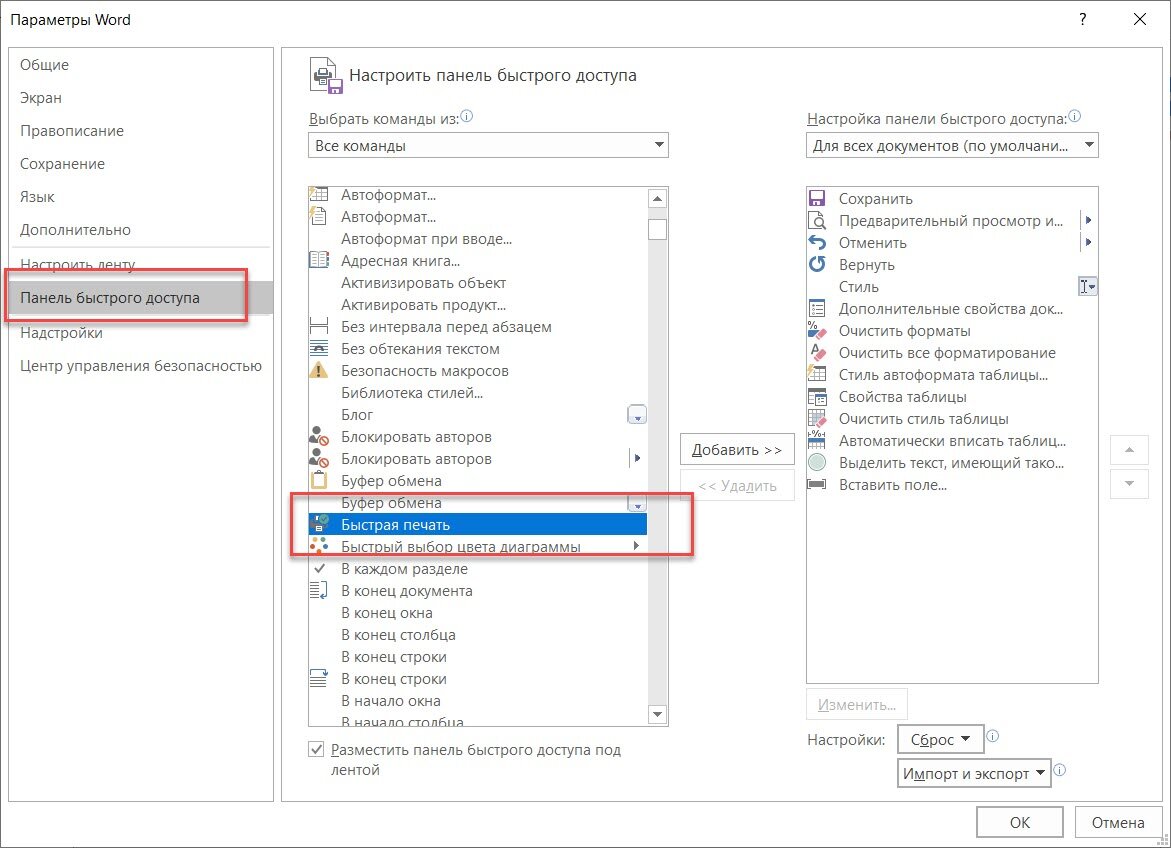Click the icon beside Очистить все форматирование

pyautogui.click(x=817, y=353)
